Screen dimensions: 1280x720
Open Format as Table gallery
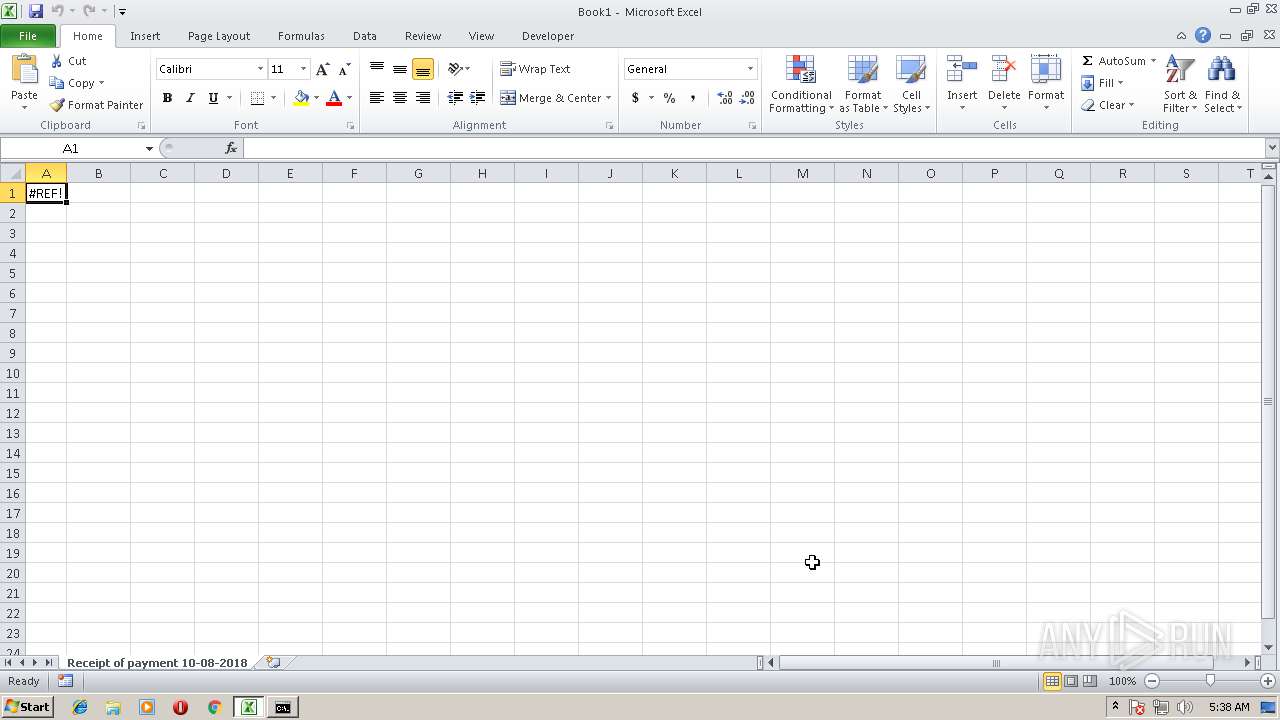pyautogui.click(x=863, y=85)
